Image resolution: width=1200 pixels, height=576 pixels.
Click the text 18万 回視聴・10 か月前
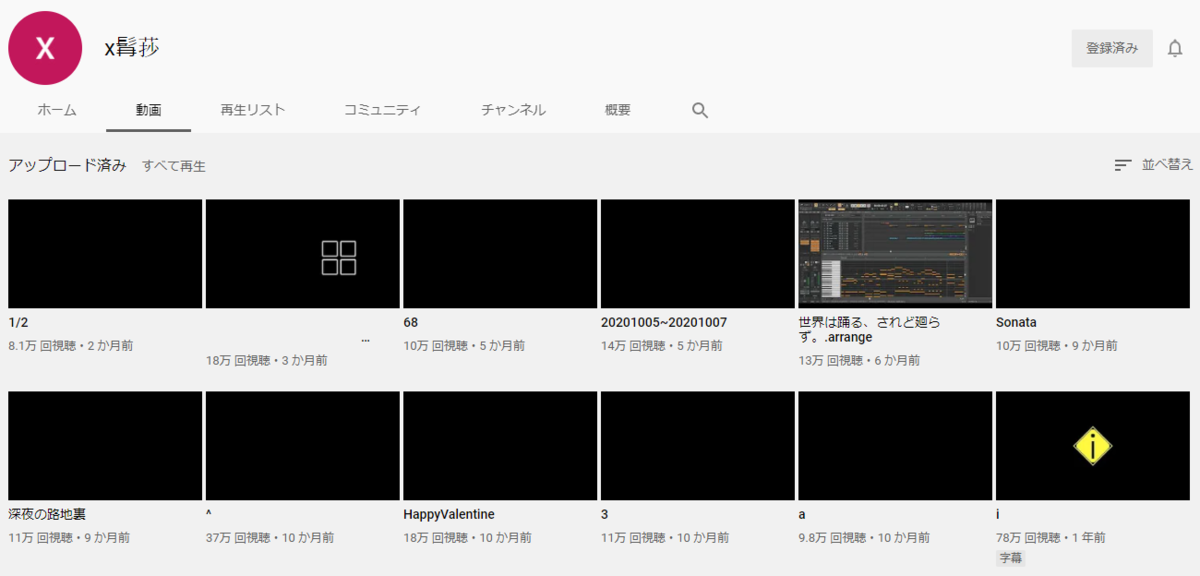click(467, 538)
